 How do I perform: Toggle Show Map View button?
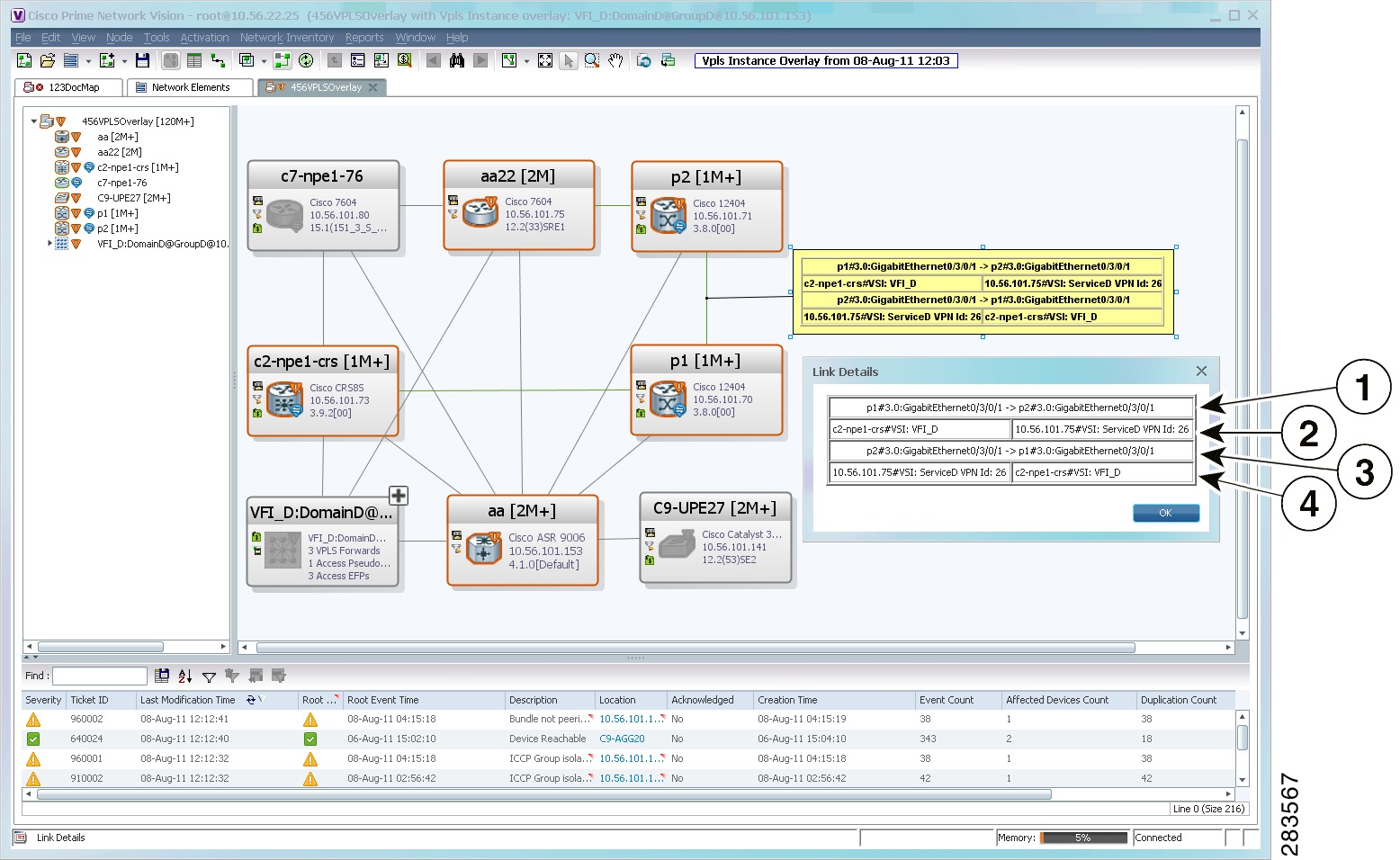[x=171, y=60]
